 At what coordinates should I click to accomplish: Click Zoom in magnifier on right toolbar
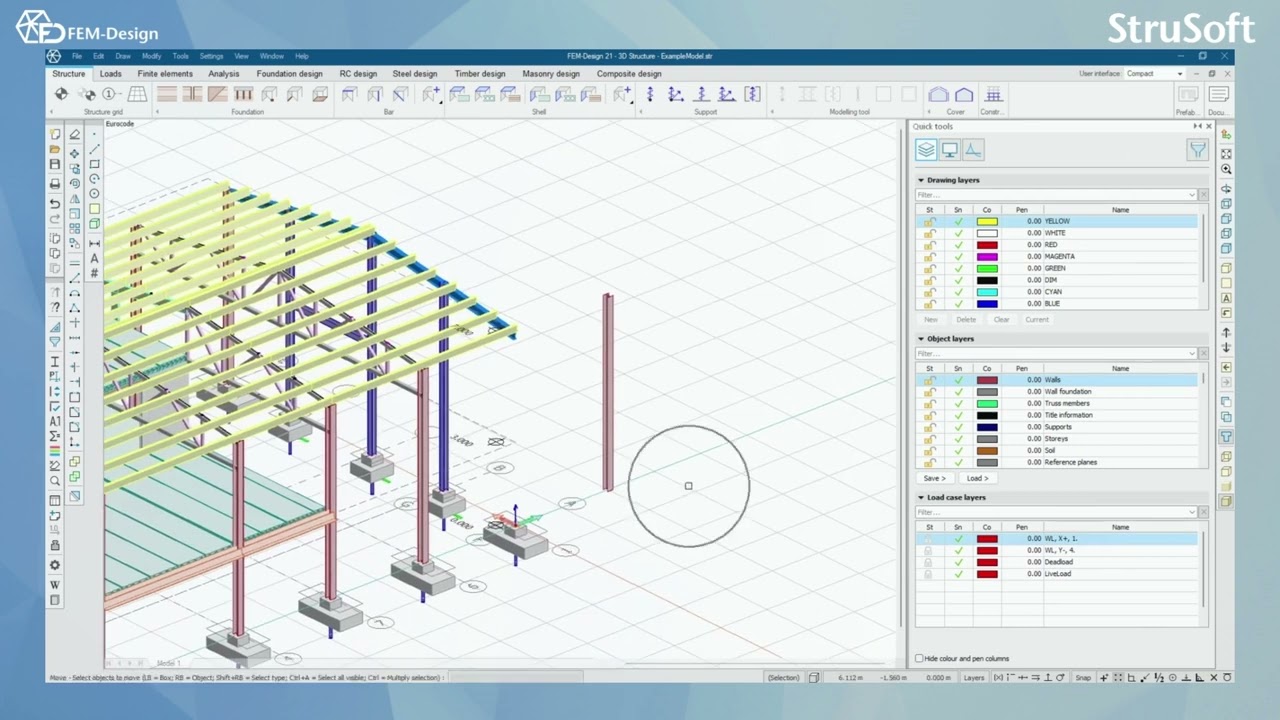(1226, 169)
